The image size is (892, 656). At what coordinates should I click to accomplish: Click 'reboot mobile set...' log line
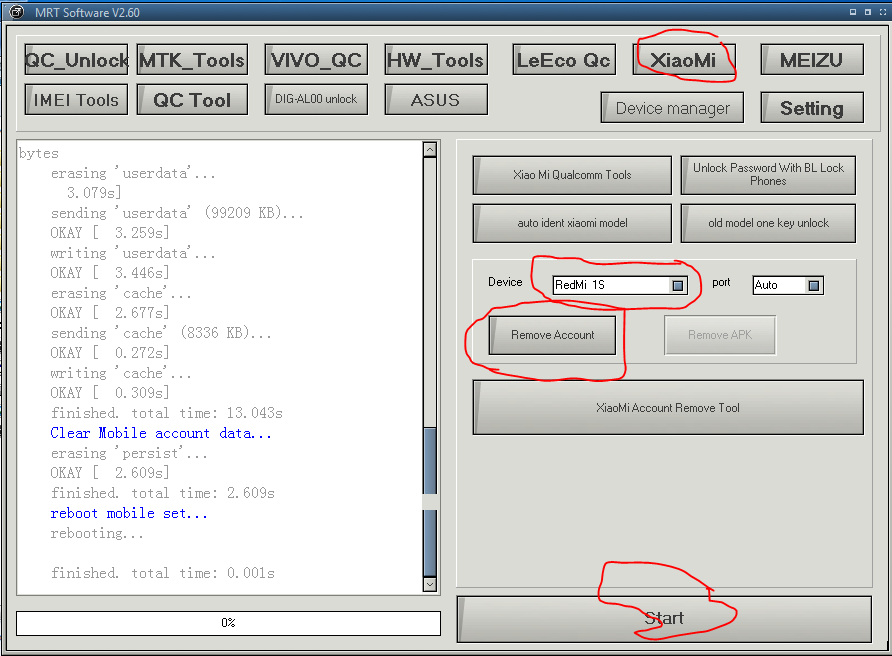click(x=129, y=513)
